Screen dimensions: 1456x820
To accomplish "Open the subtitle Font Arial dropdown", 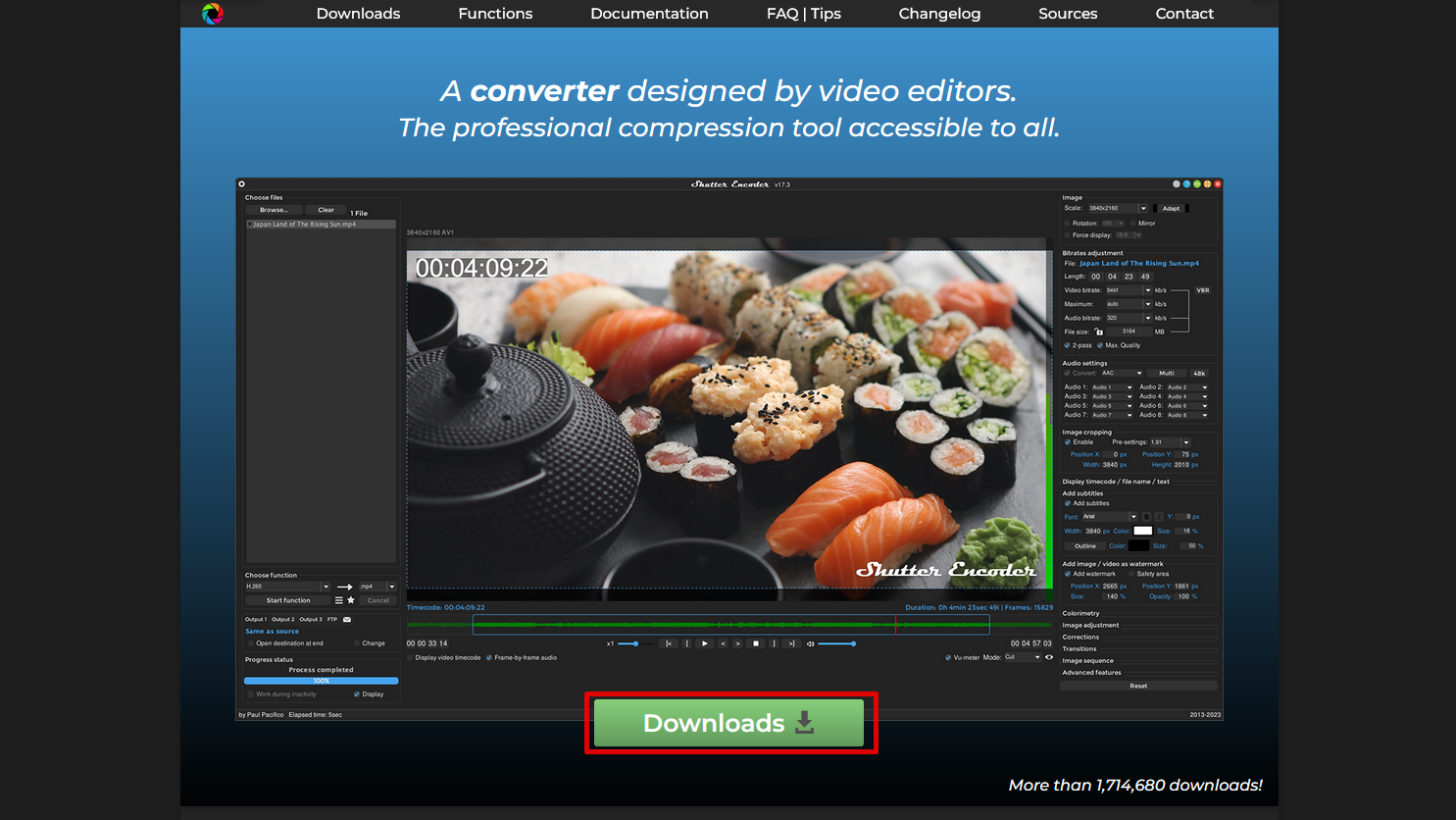I will [x=1110, y=517].
